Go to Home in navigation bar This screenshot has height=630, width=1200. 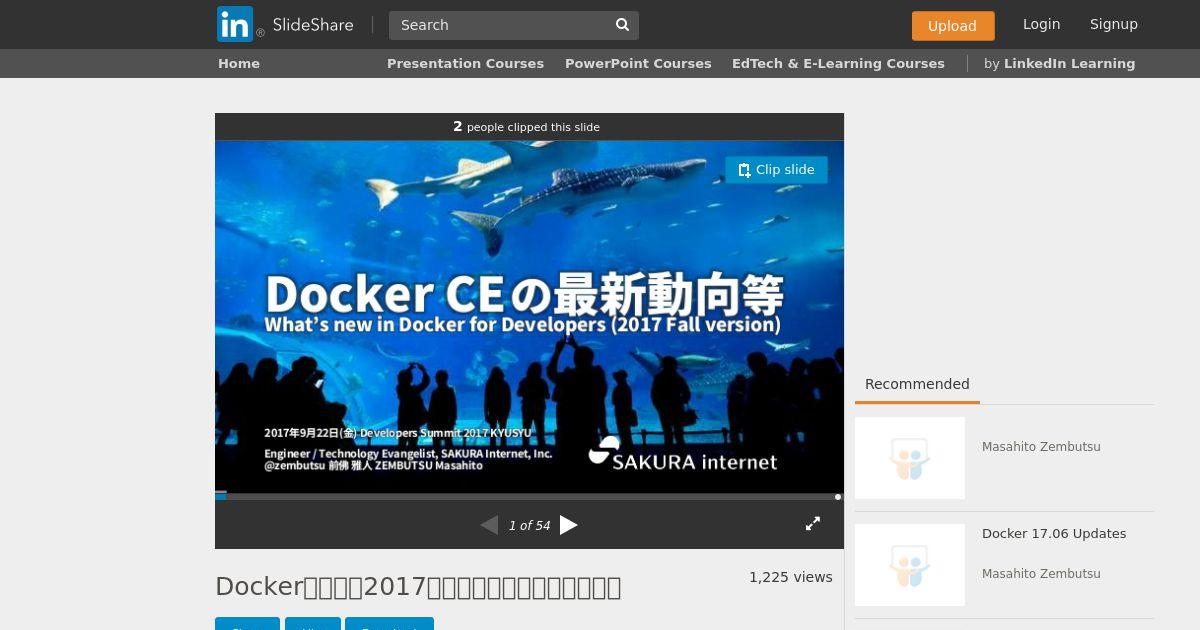tap(239, 63)
